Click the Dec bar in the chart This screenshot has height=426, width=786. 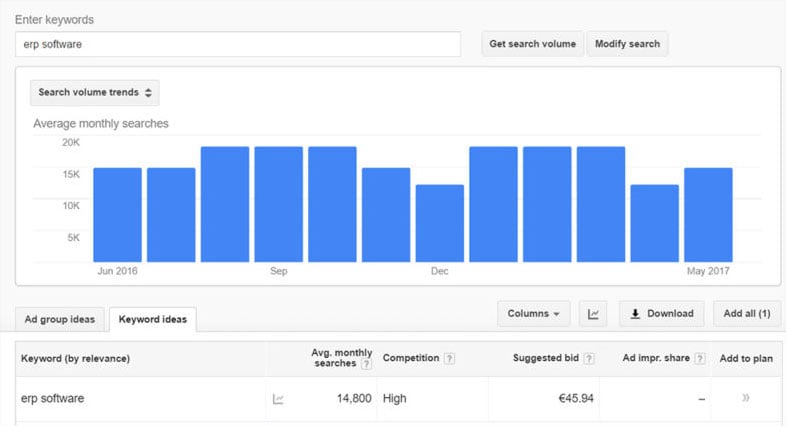click(440, 223)
